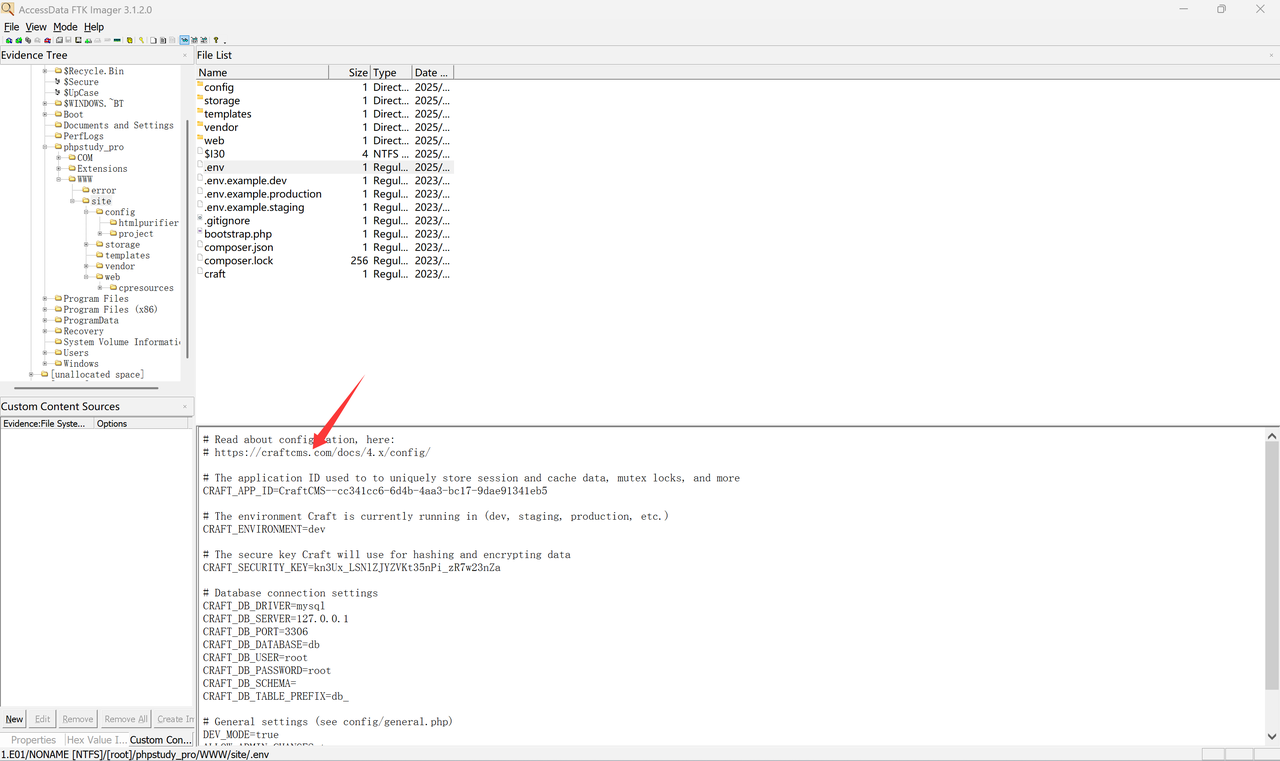Expand the Program Files tree node
This screenshot has height=761, width=1280.
pos(45,299)
